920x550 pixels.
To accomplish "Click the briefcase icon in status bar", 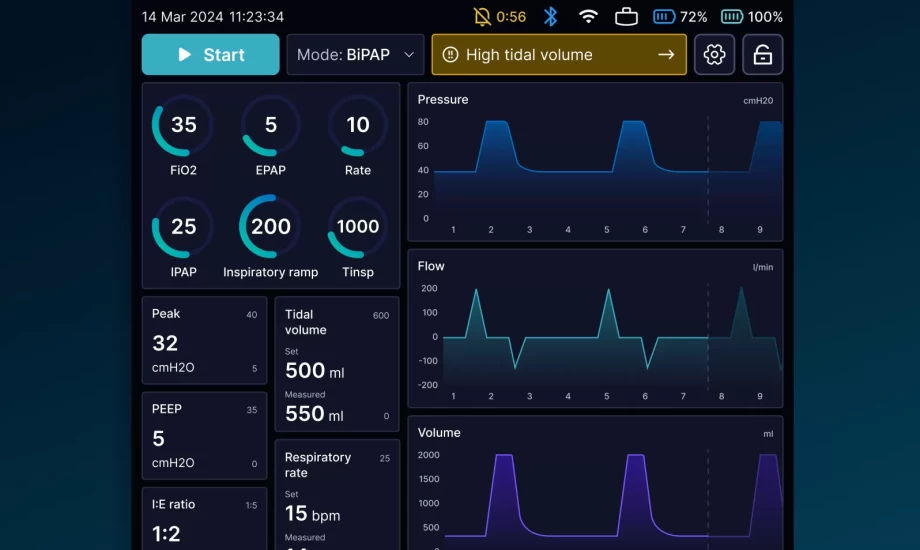I will 626,16.
